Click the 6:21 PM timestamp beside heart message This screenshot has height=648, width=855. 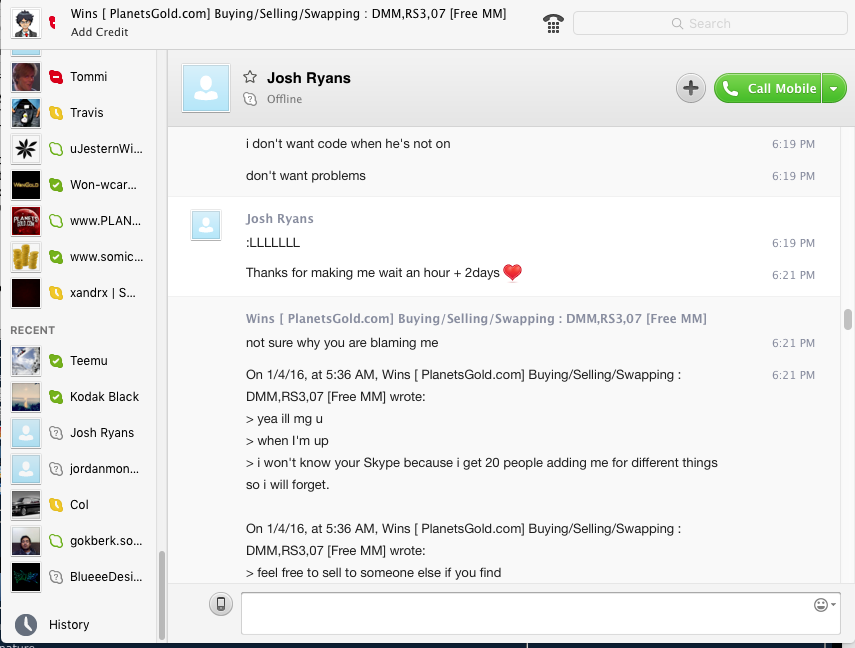[793, 275]
